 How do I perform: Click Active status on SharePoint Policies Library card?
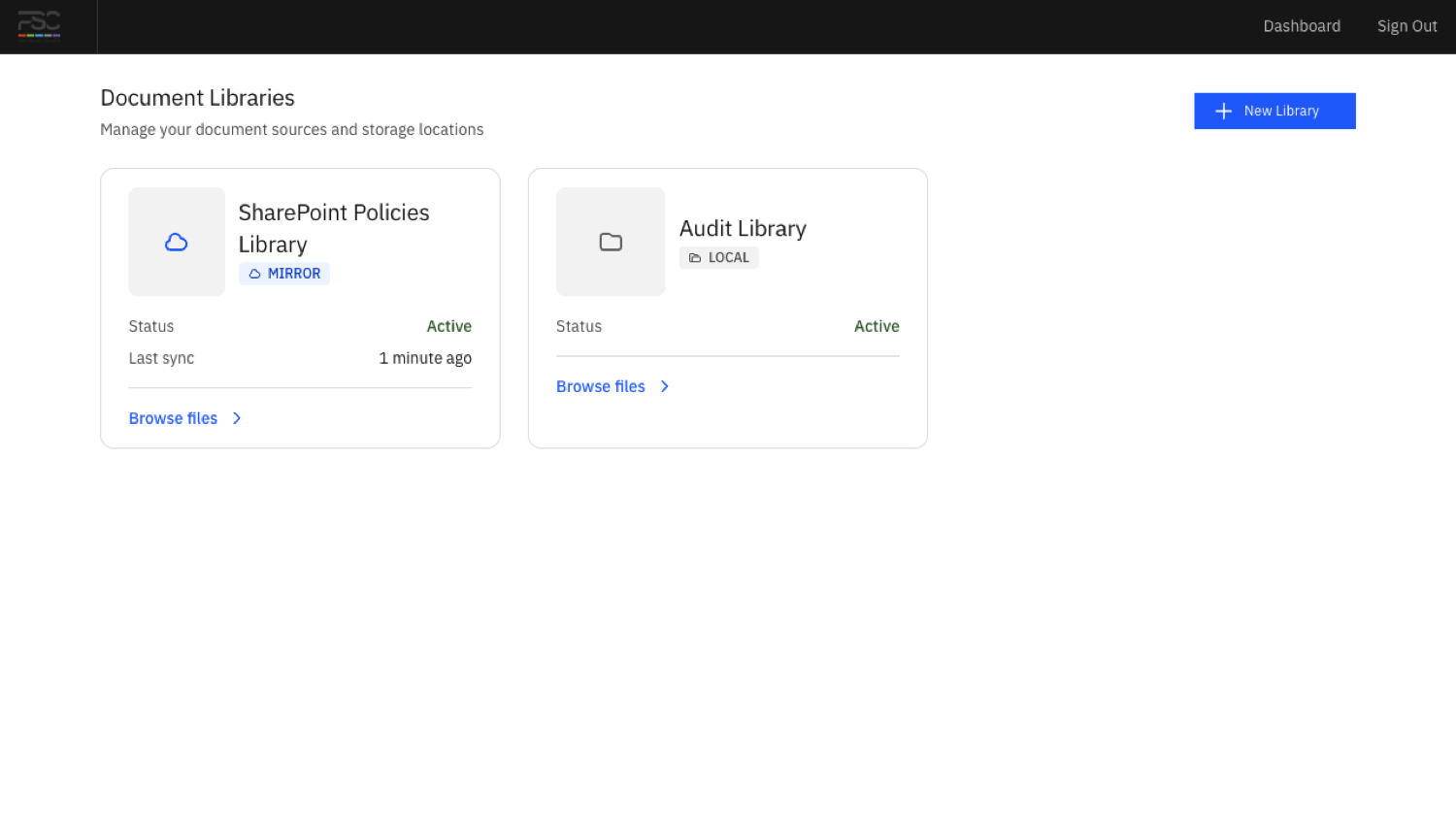click(x=448, y=326)
